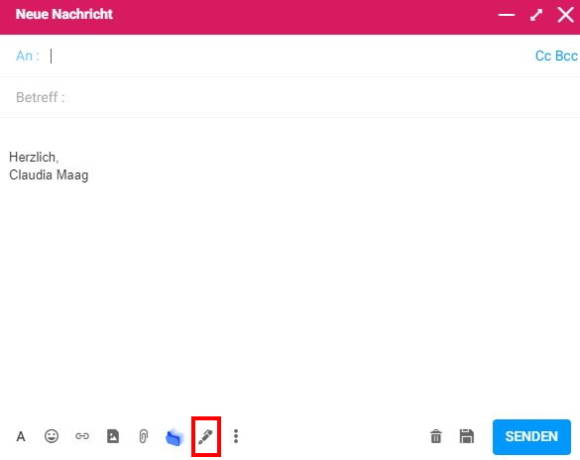Minimize the Neue Nachricht compose window
This screenshot has height=460, width=580.
coord(506,15)
